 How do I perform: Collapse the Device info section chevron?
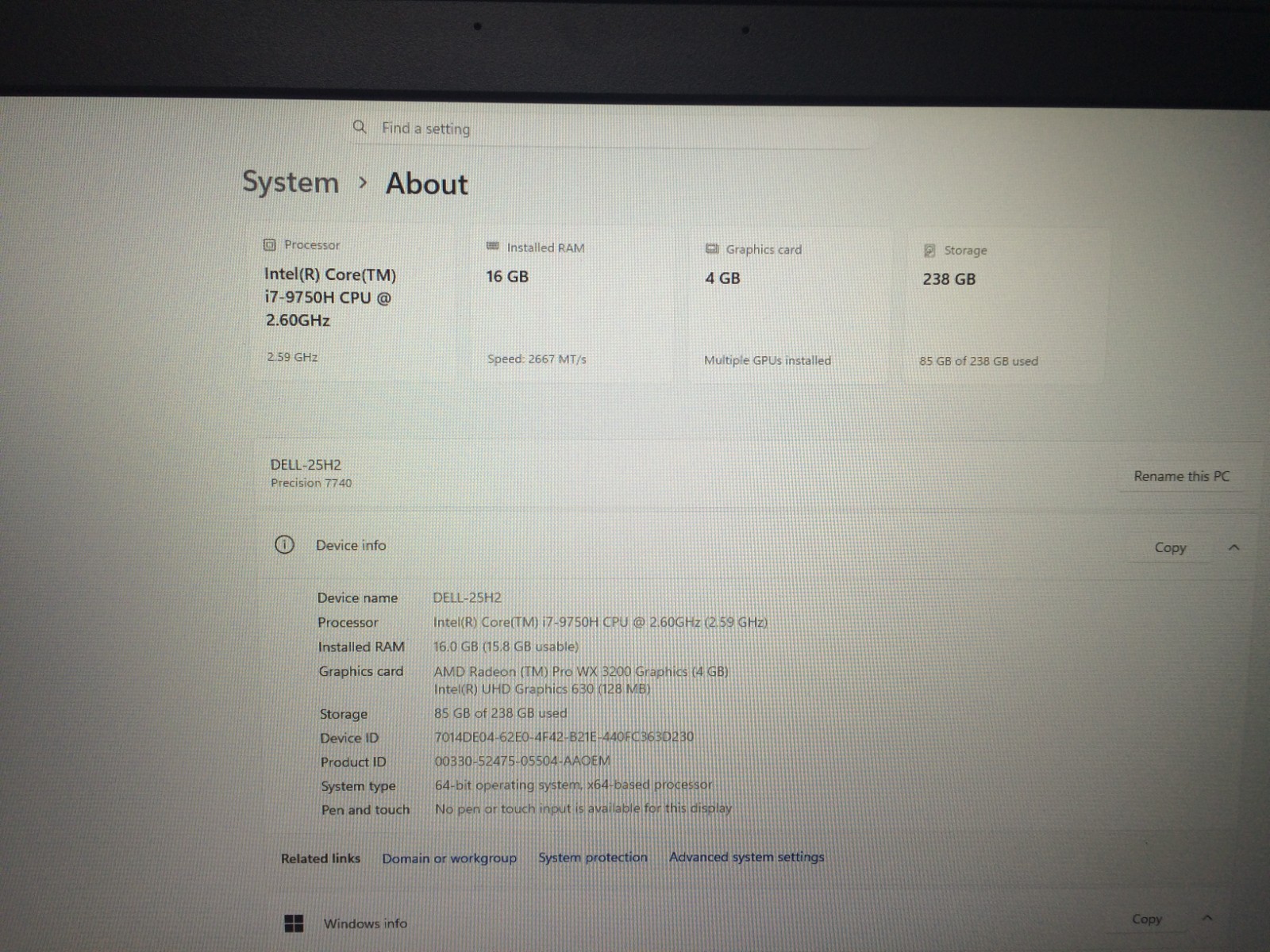[1233, 547]
